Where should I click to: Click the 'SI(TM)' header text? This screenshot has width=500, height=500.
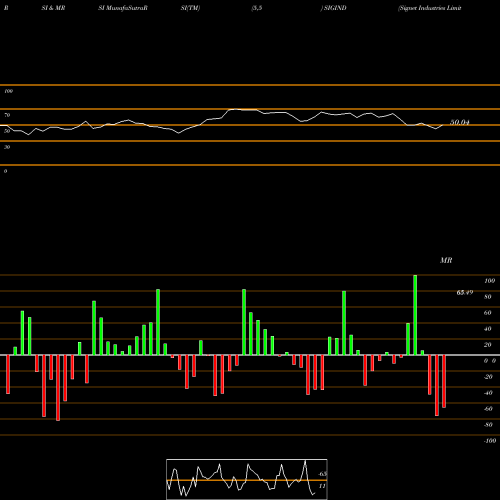(190, 8)
